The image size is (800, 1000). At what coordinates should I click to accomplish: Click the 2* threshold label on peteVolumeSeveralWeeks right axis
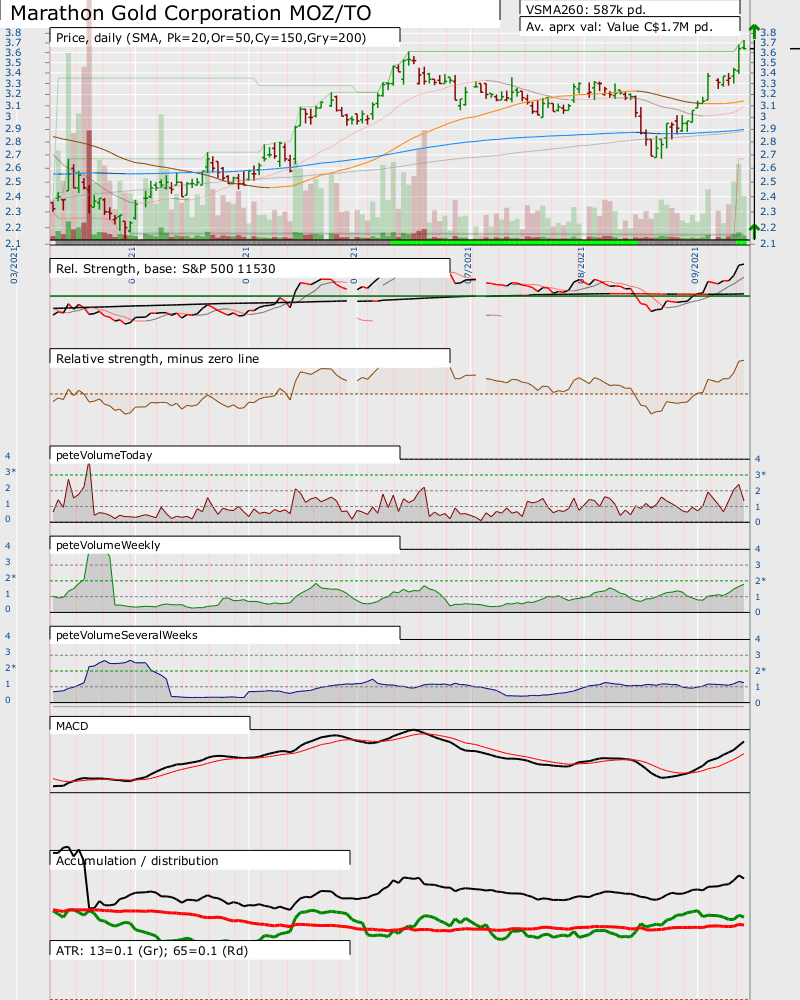click(x=760, y=670)
